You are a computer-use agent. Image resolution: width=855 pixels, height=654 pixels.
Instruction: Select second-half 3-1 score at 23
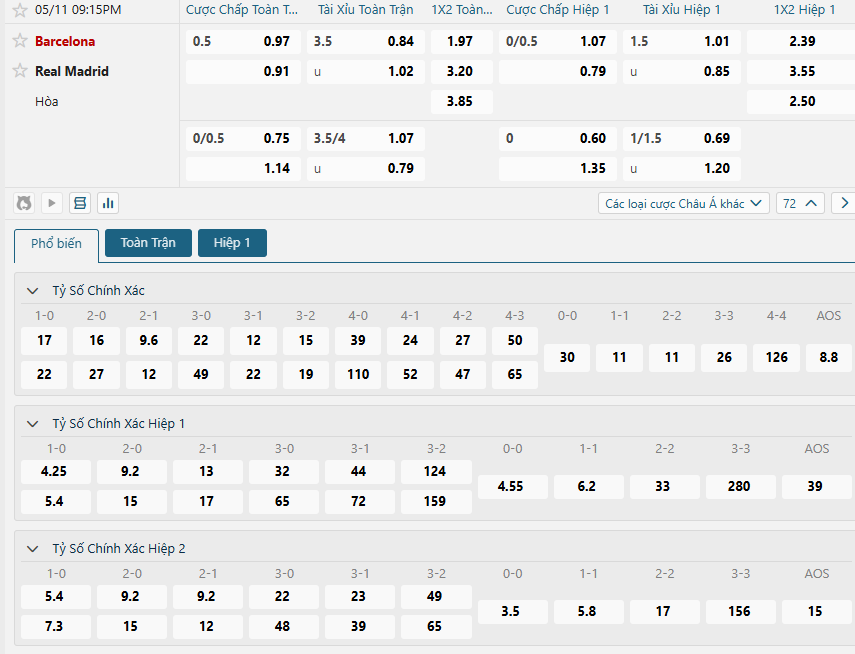(x=360, y=597)
